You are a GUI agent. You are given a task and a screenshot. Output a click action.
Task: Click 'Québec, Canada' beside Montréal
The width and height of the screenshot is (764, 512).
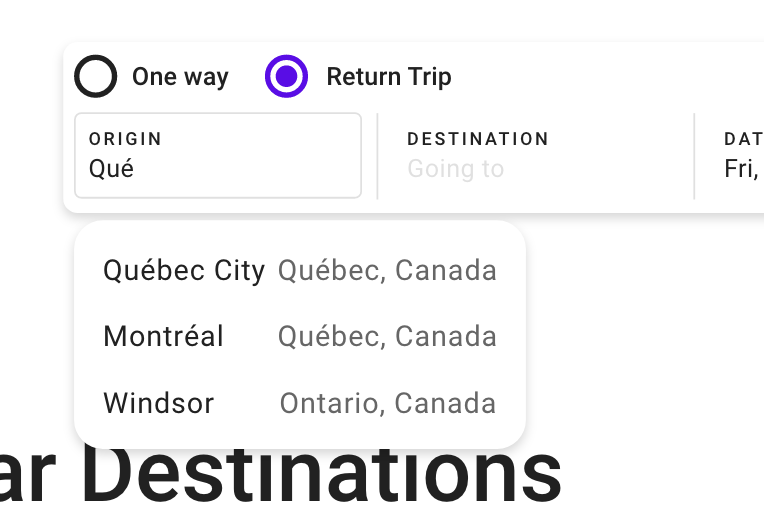click(387, 336)
